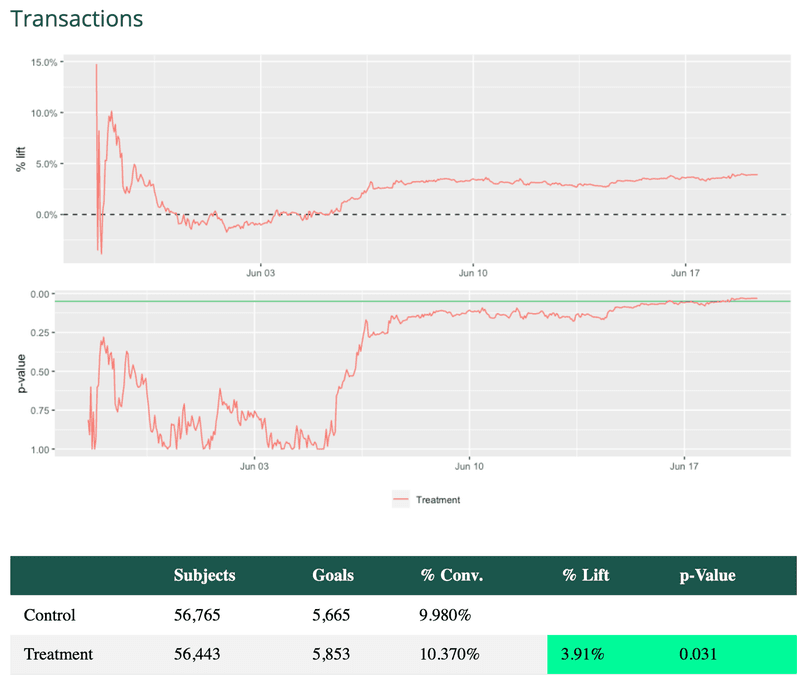Image resolution: width=800 pixels, height=679 pixels.
Task: Click the Transactions heading
Action: click(x=76, y=19)
